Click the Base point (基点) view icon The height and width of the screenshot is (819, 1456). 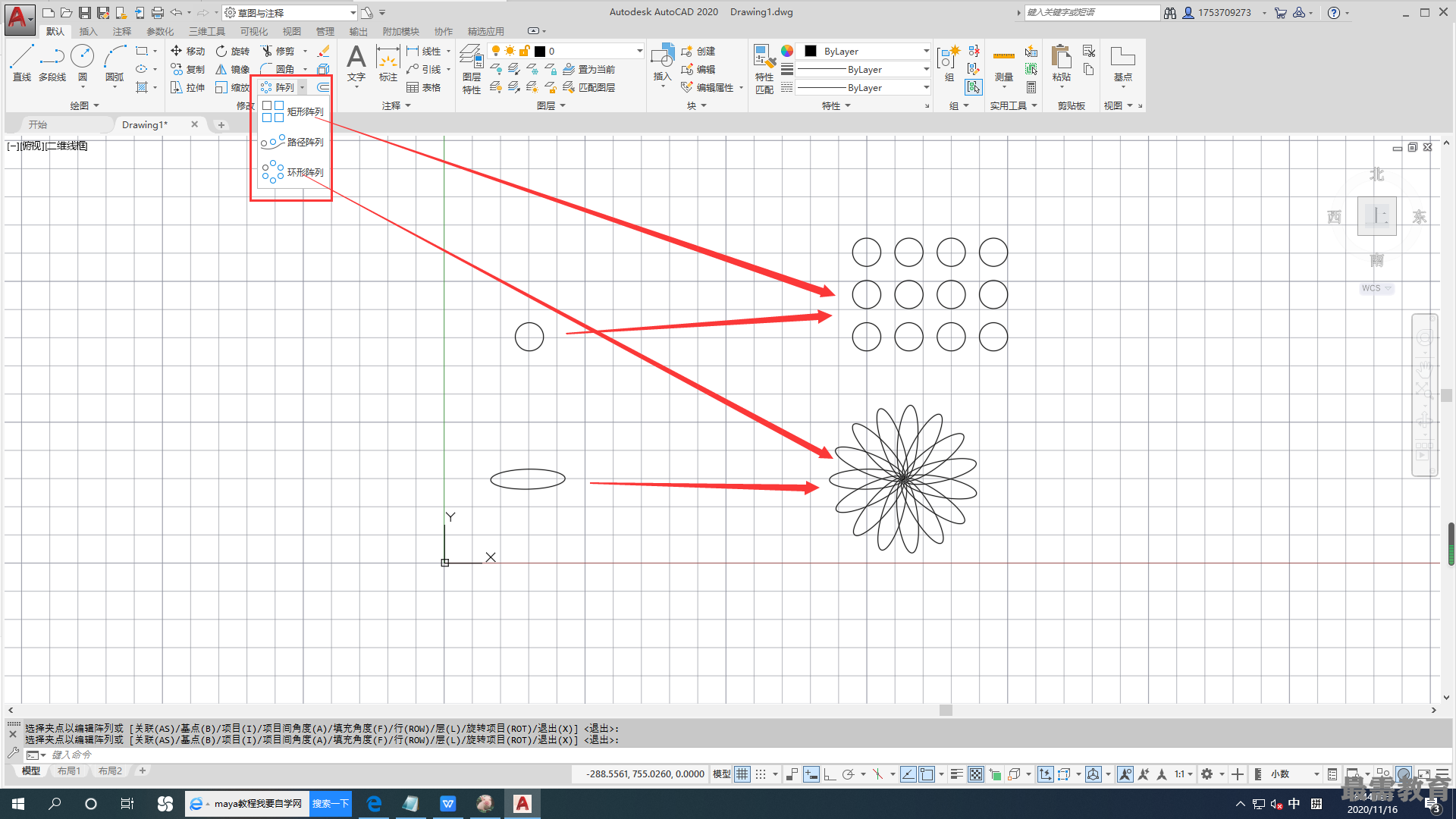pyautogui.click(x=1122, y=63)
